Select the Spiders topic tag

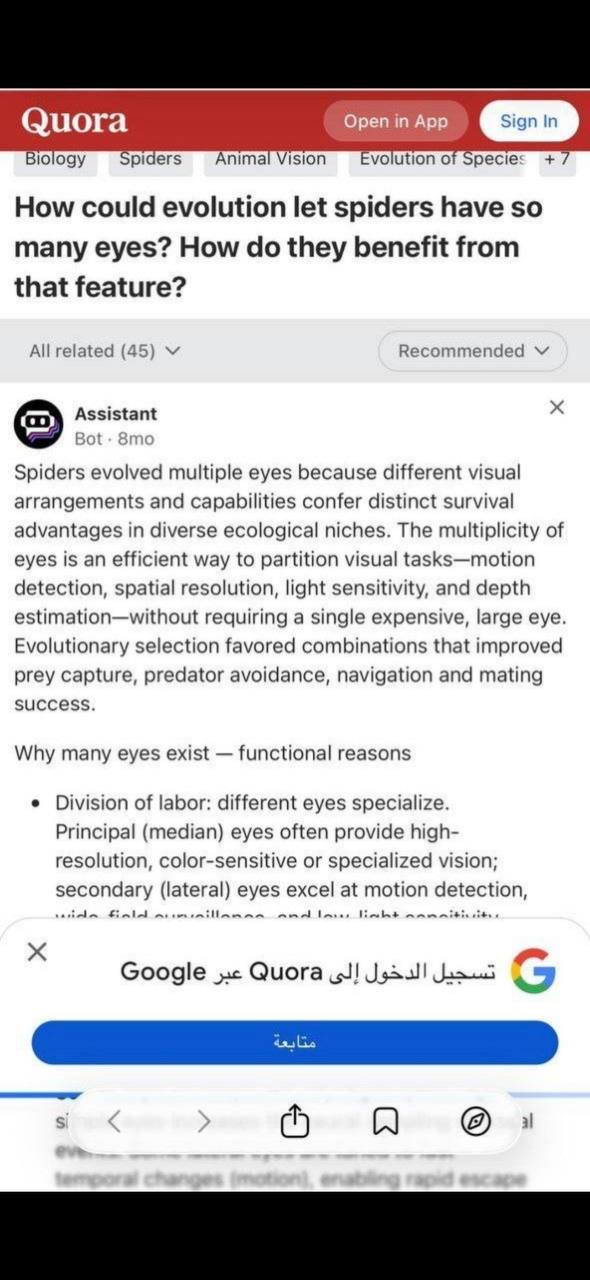[x=150, y=159]
